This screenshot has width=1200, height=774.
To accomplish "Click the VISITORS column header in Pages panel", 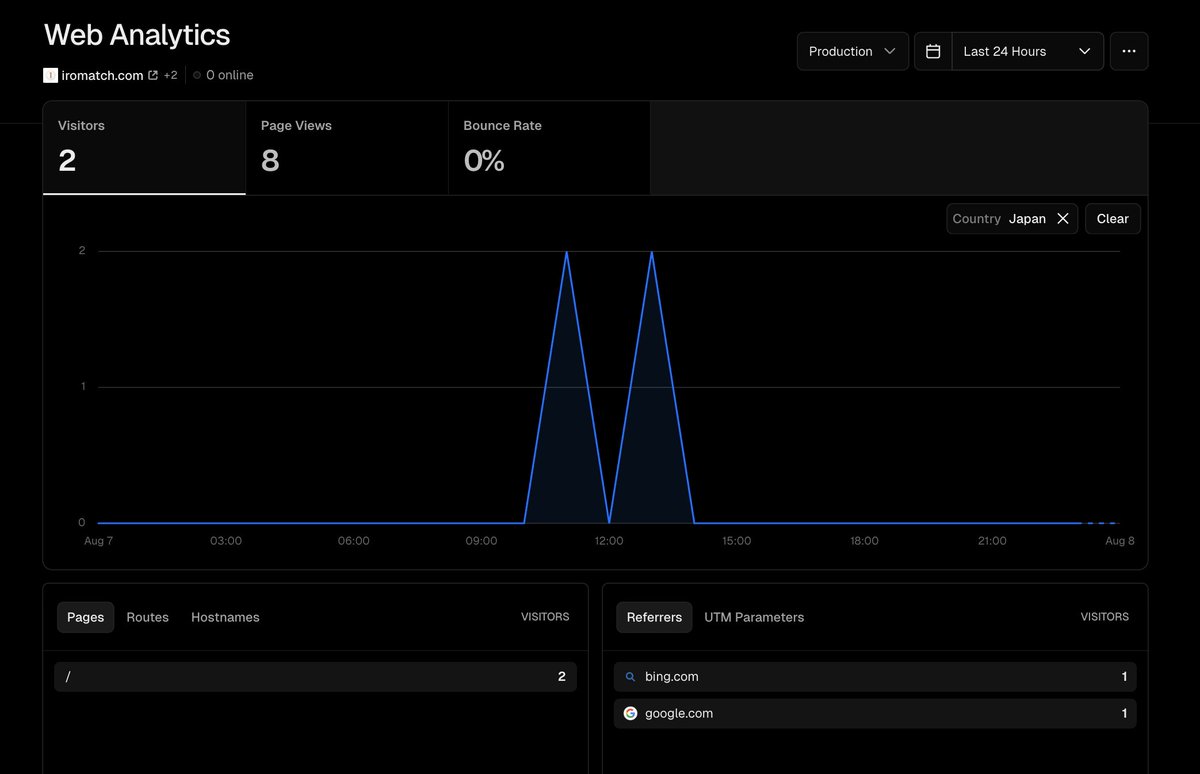I will click(545, 617).
